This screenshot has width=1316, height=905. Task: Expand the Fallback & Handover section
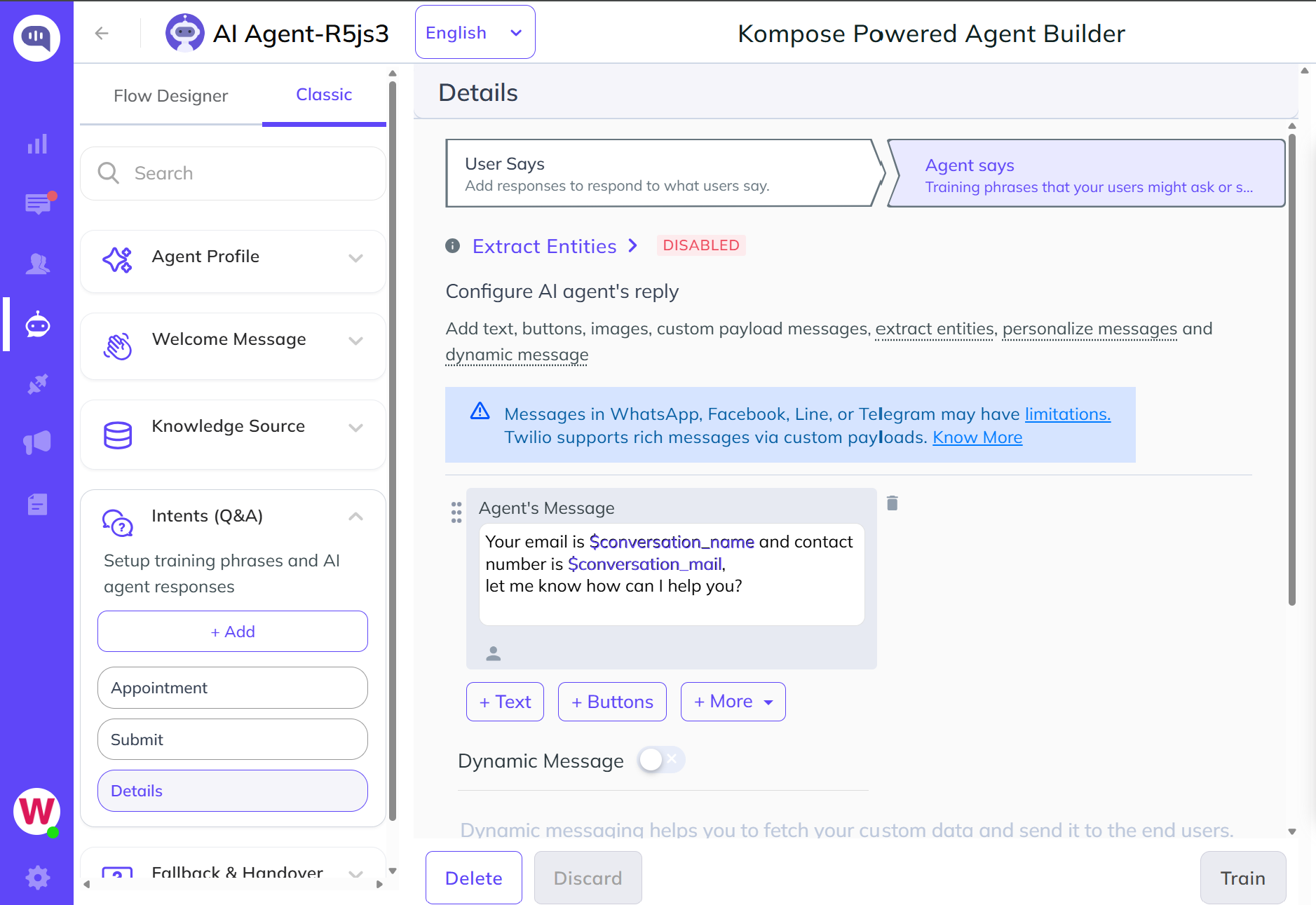click(x=355, y=874)
